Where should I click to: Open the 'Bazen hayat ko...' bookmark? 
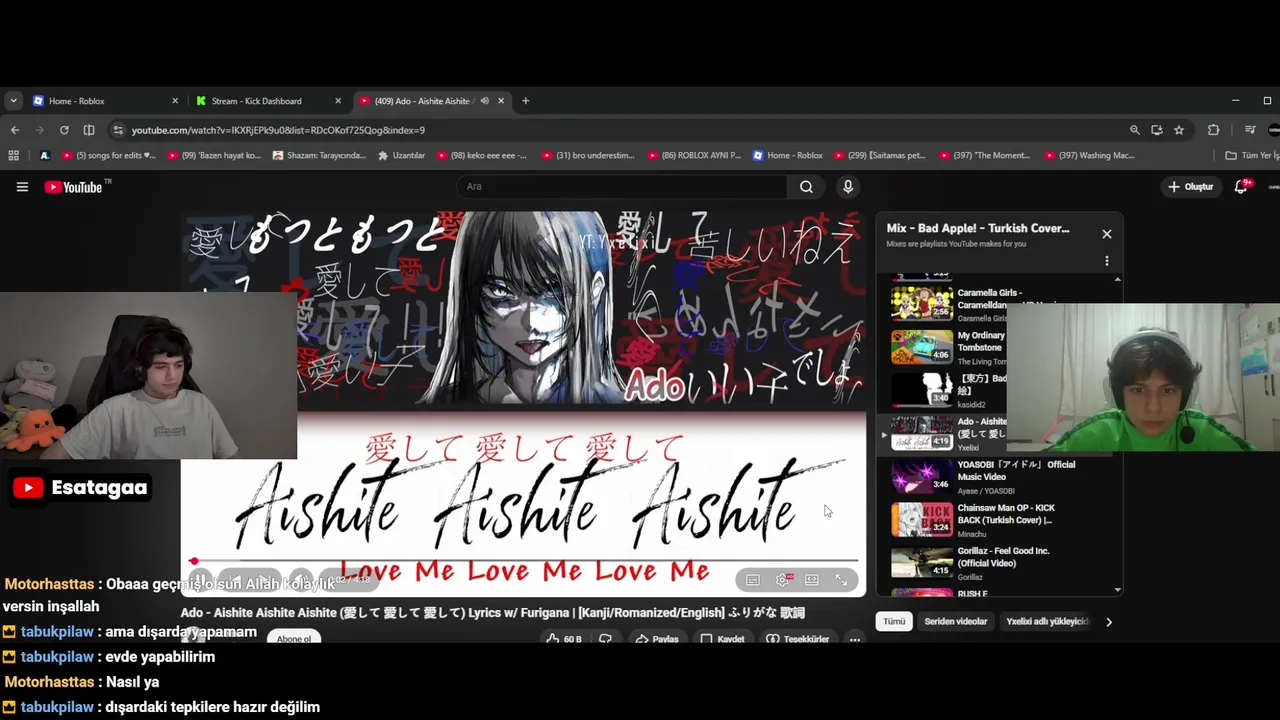[214, 155]
